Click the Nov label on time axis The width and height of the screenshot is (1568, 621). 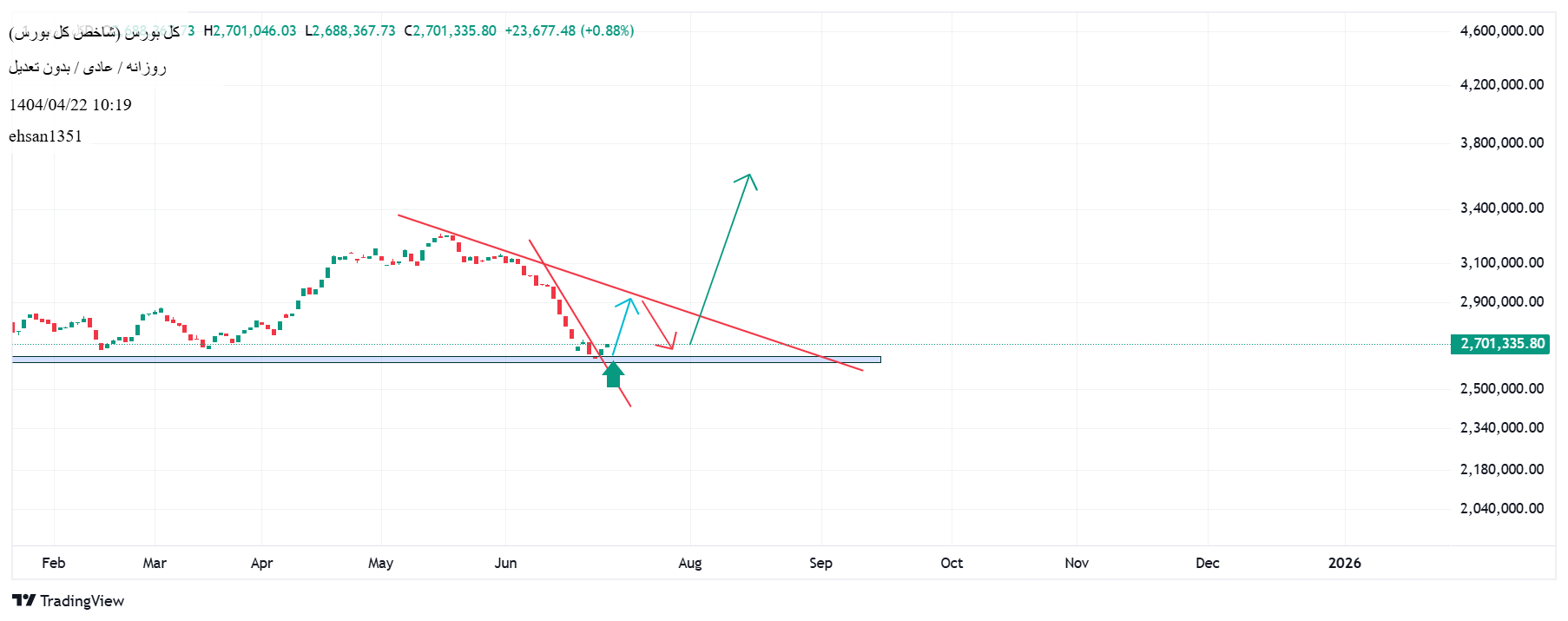(1077, 563)
